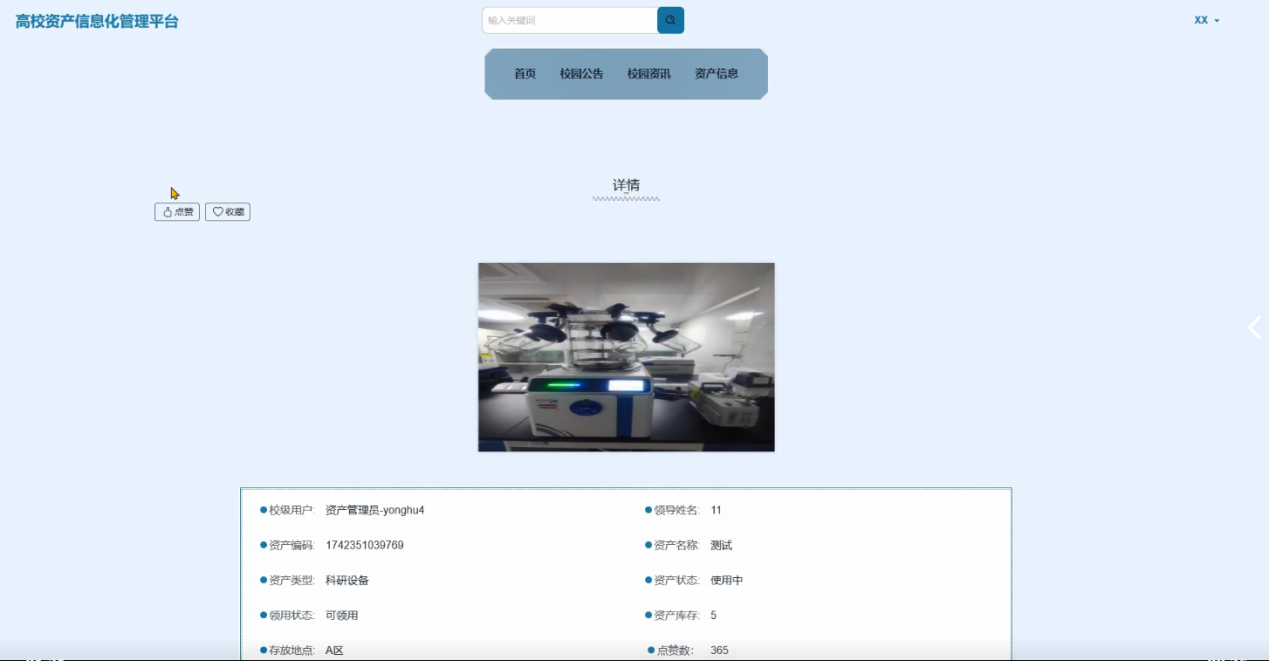Open the 校园公告 menu item
Image resolution: width=1269 pixels, height=661 pixels.
point(582,74)
